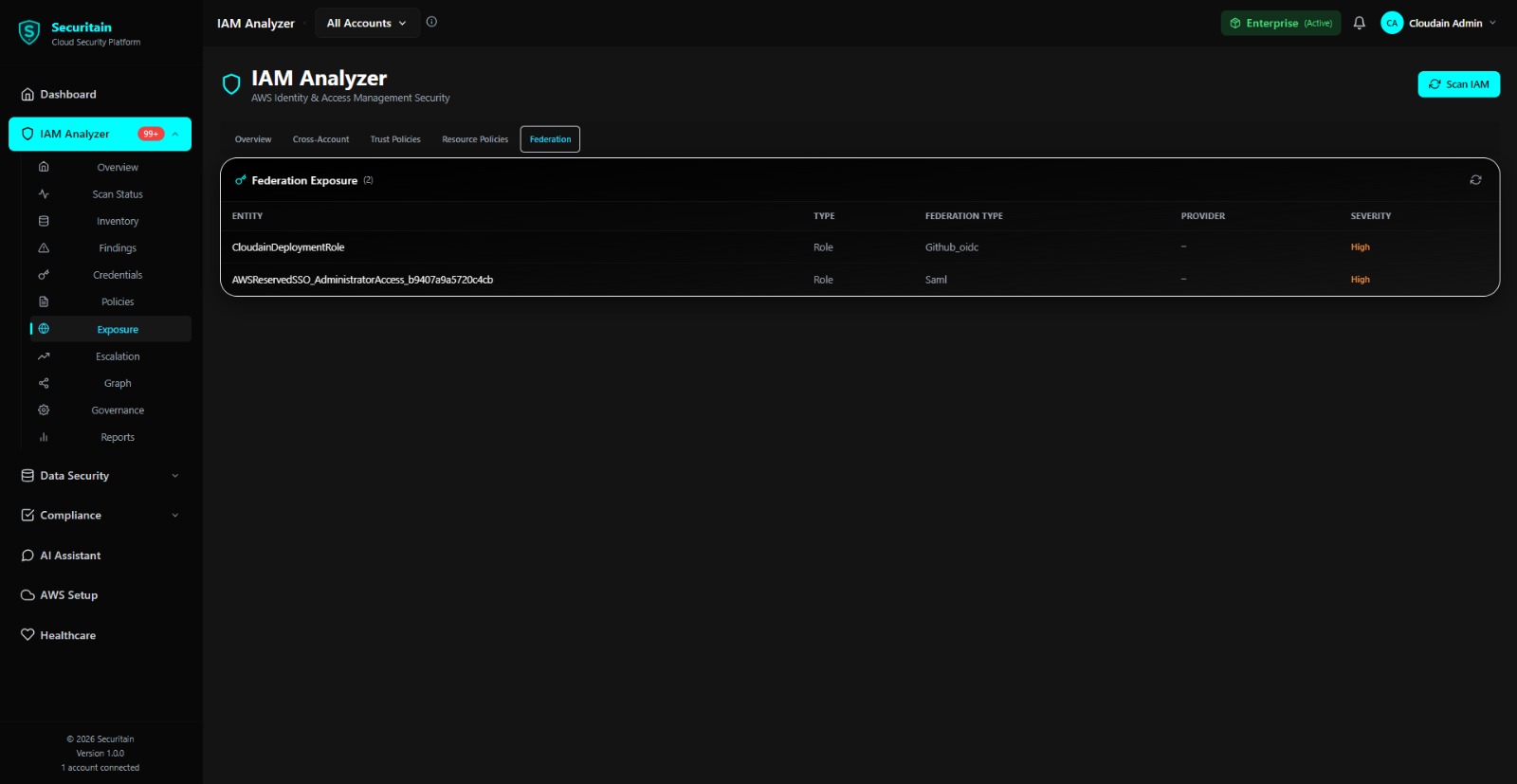Click the Data Security database icon
This screenshot has height=784, width=1517.
point(27,476)
